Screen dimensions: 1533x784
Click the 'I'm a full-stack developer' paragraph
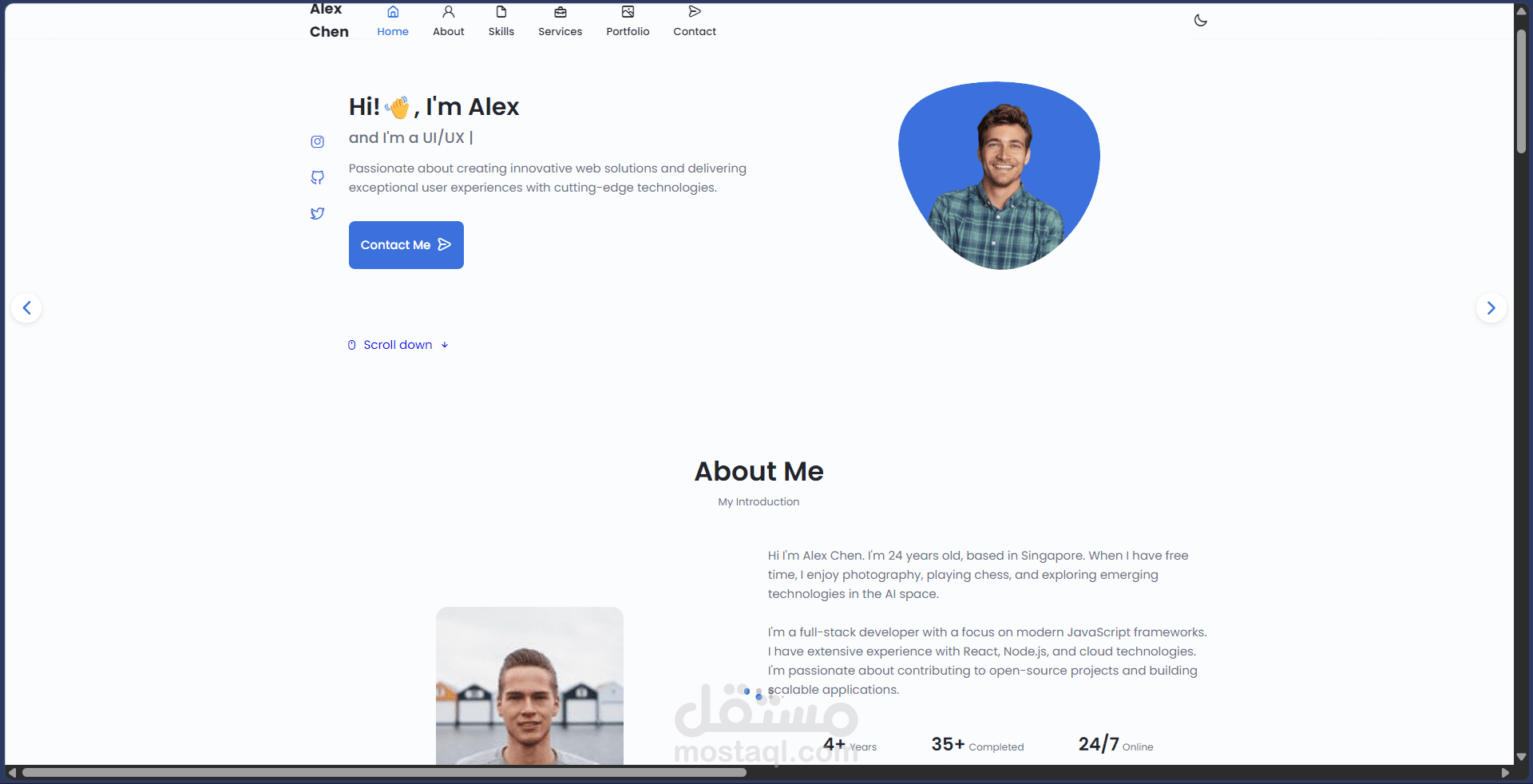(988, 661)
